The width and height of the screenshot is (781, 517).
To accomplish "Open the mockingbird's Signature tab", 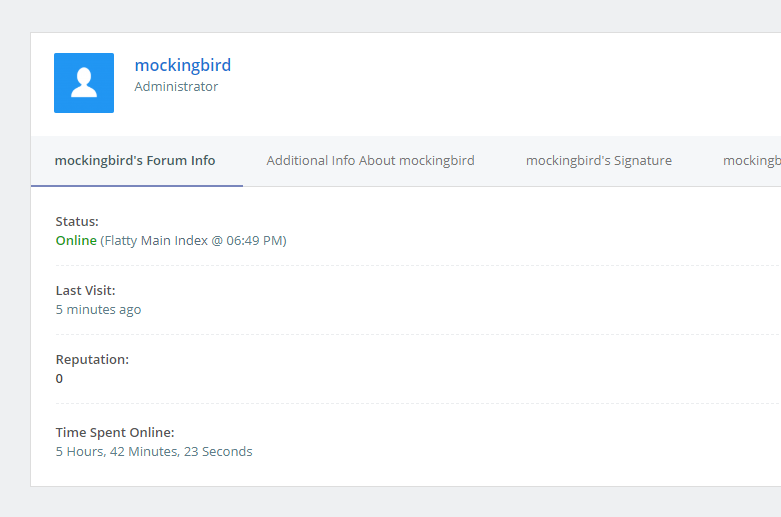I will click(x=598, y=160).
